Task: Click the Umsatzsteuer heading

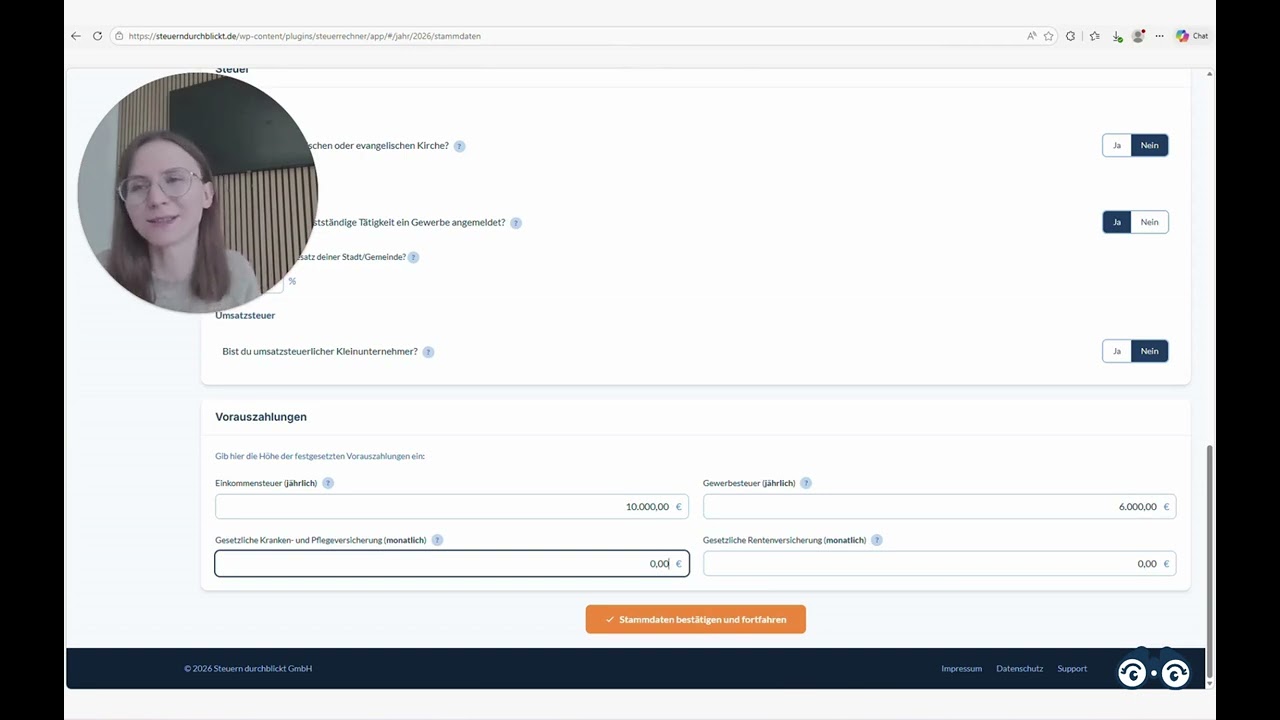Action: [245, 315]
